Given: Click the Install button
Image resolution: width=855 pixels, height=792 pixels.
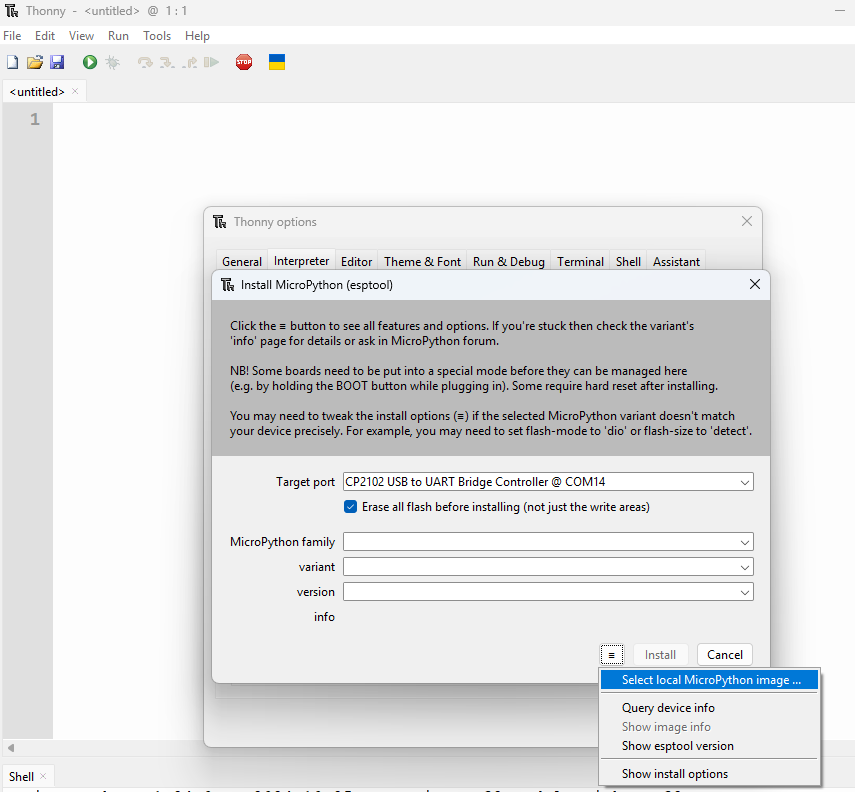Looking at the screenshot, I should click(x=660, y=655).
